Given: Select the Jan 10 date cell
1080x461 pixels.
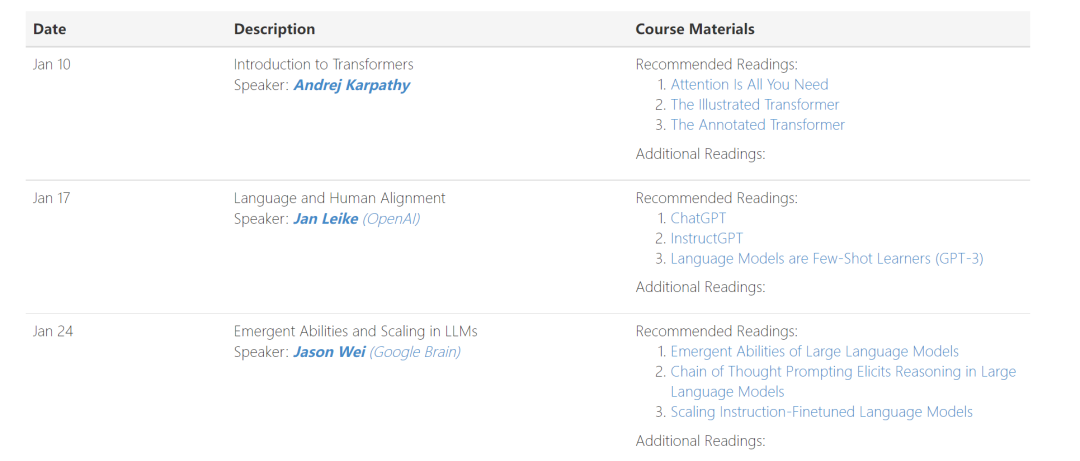Looking at the screenshot, I should click(52, 65).
